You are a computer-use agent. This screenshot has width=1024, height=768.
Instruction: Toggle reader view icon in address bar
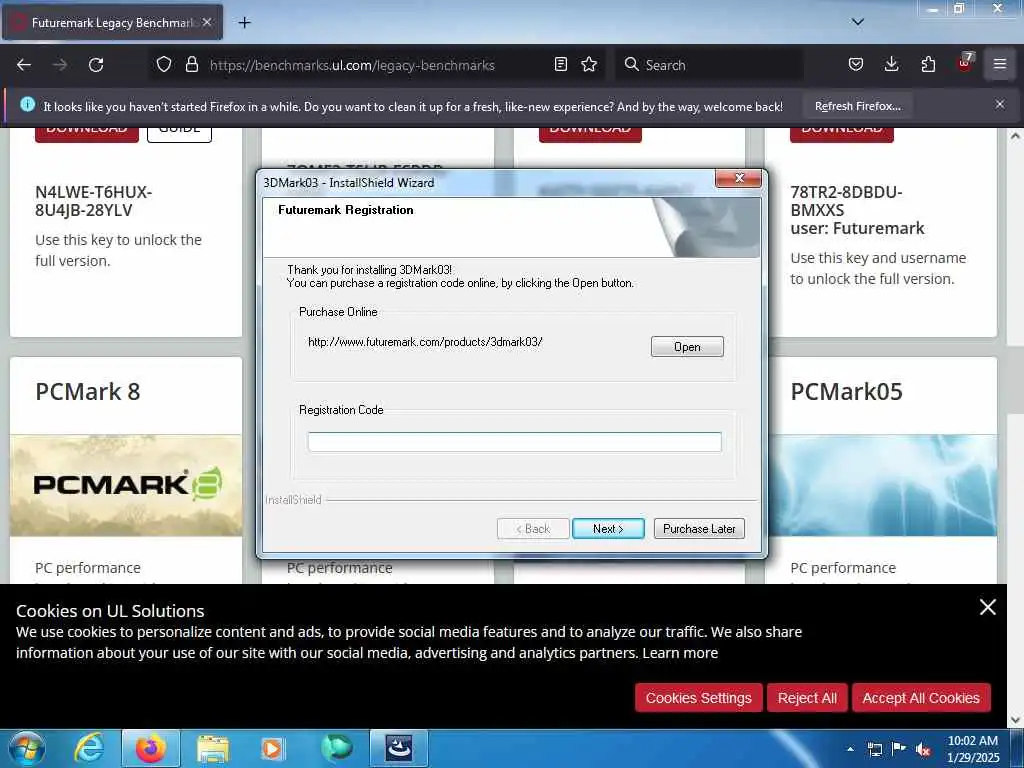coord(560,64)
